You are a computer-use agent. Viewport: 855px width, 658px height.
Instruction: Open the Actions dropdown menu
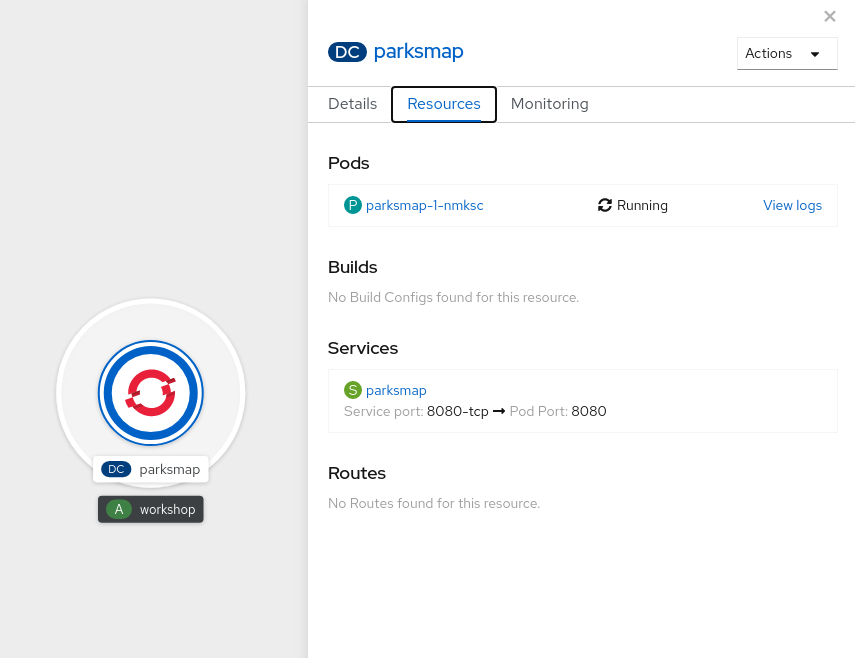pos(786,53)
